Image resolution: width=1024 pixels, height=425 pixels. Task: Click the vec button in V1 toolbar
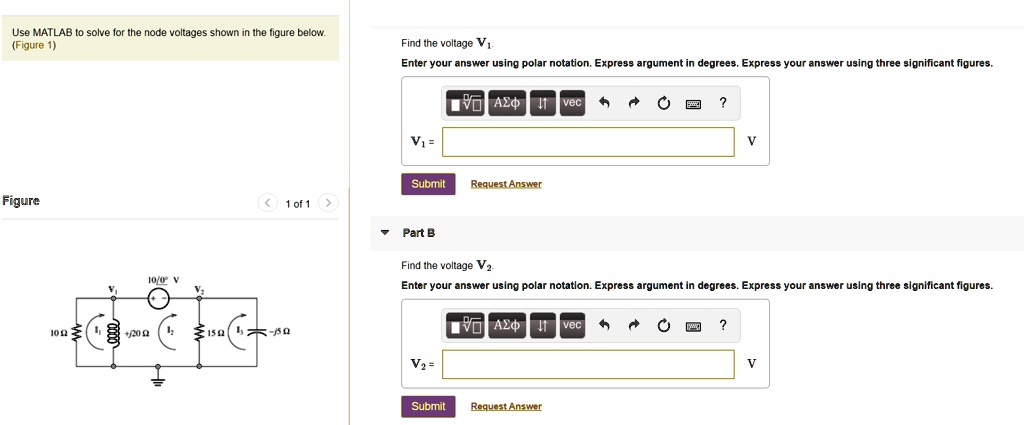[x=571, y=103]
